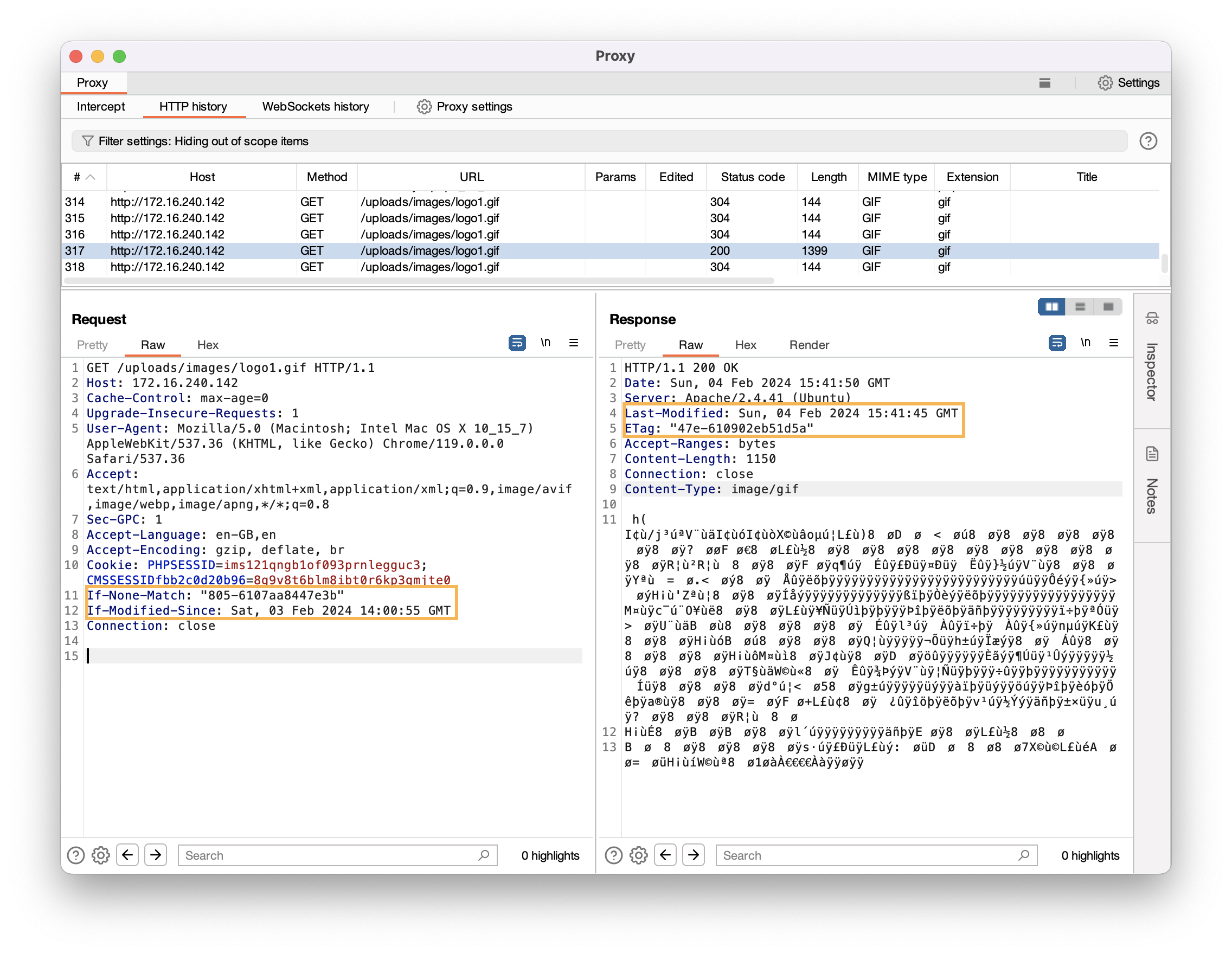The width and height of the screenshot is (1232, 954).
Task: Click the window layout icon beside Settings
Action: (1045, 83)
